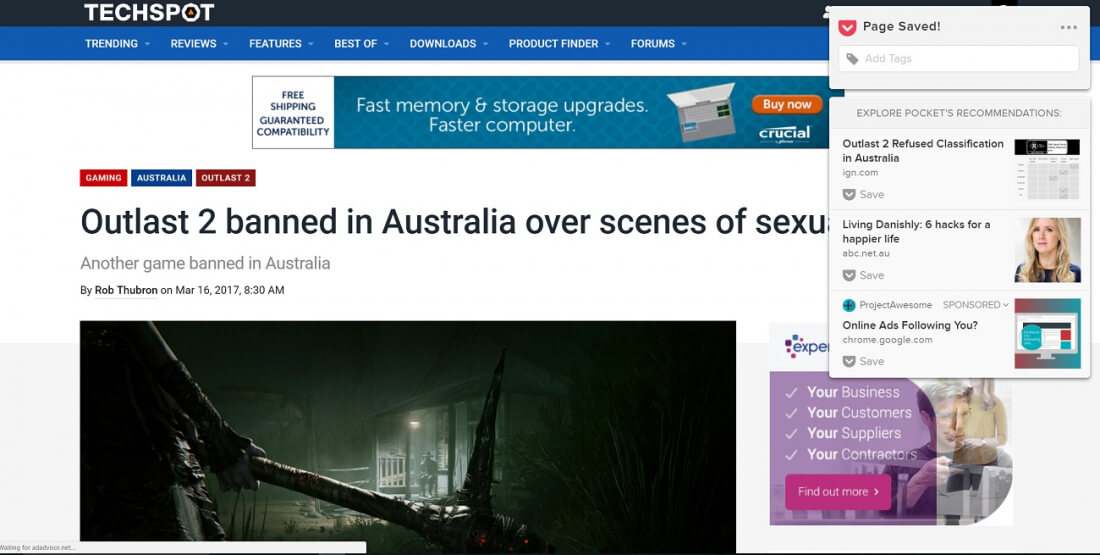Expand the Forums dropdown arrow
This screenshot has height=555, width=1100.
point(684,44)
